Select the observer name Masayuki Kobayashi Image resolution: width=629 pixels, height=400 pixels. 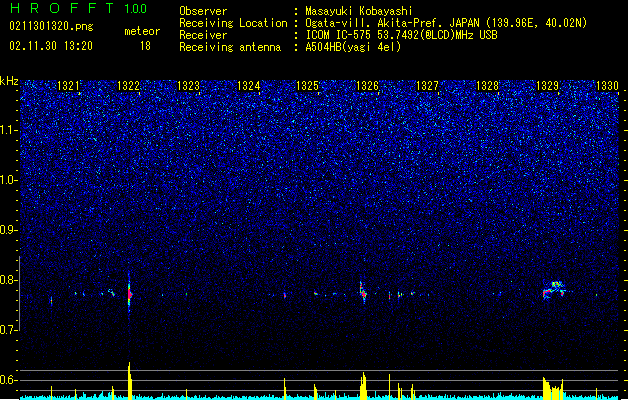359,11
